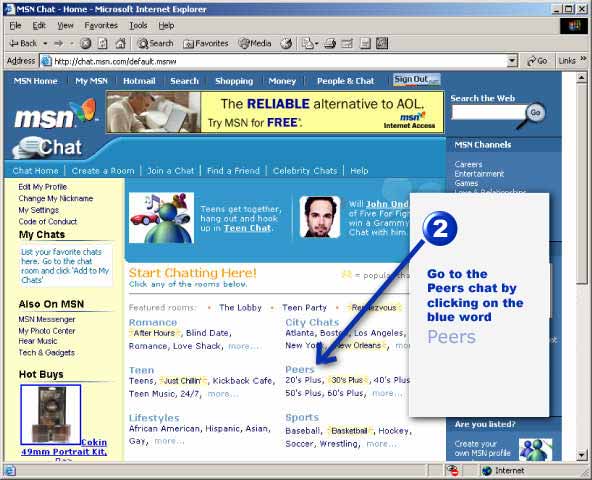Click the Edit page toolbar icon
Viewport: 592px width, 480px height.
347,43
